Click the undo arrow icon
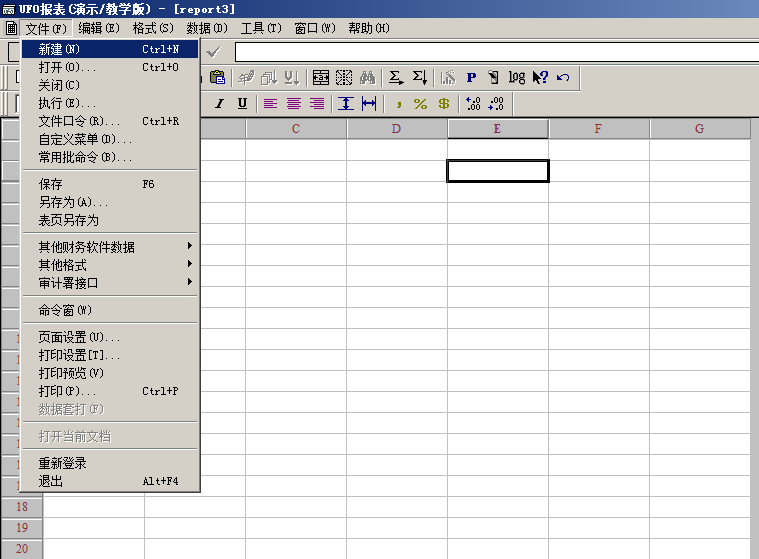The image size is (759, 559). tap(563, 77)
